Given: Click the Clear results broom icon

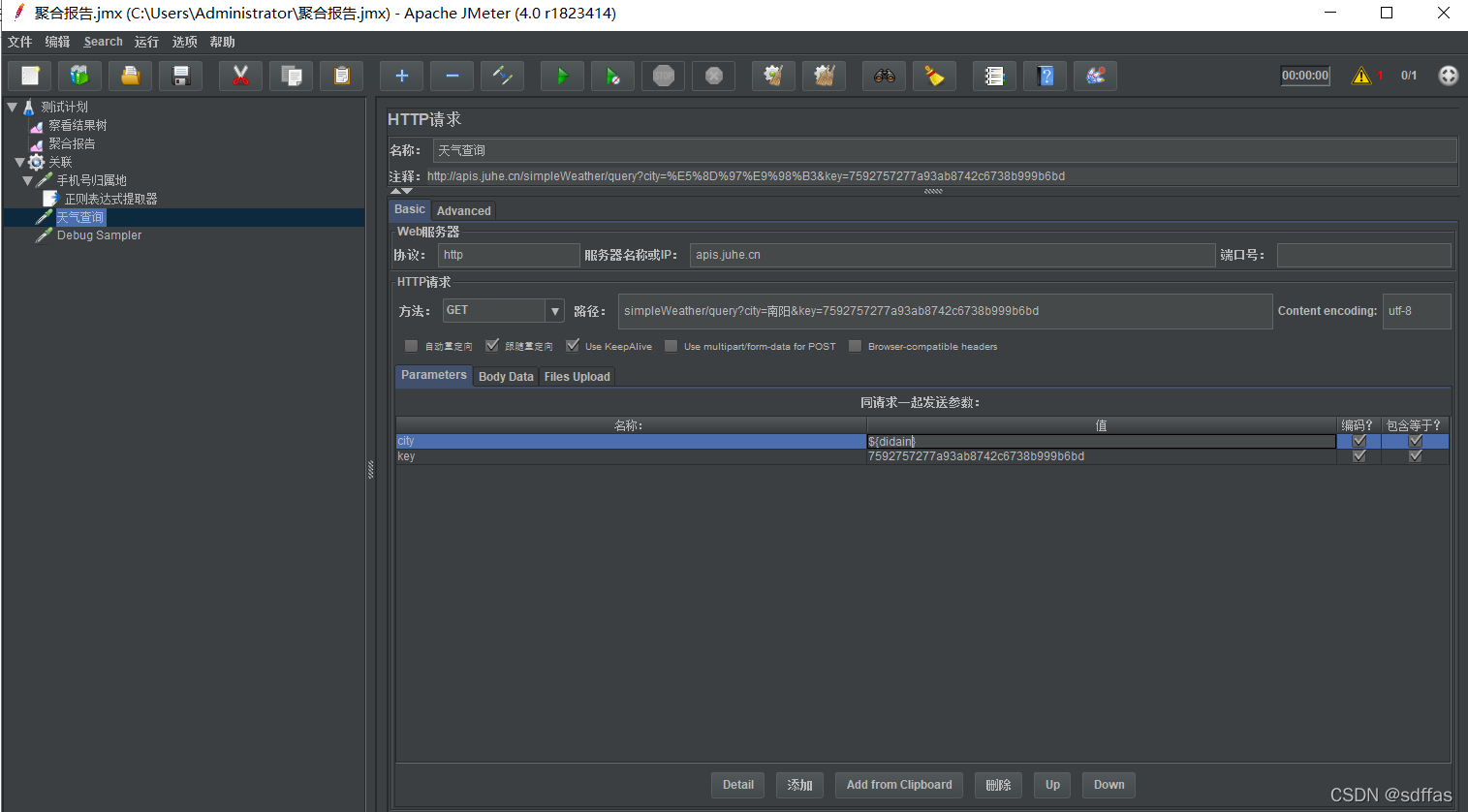Looking at the screenshot, I should tap(774, 76).
